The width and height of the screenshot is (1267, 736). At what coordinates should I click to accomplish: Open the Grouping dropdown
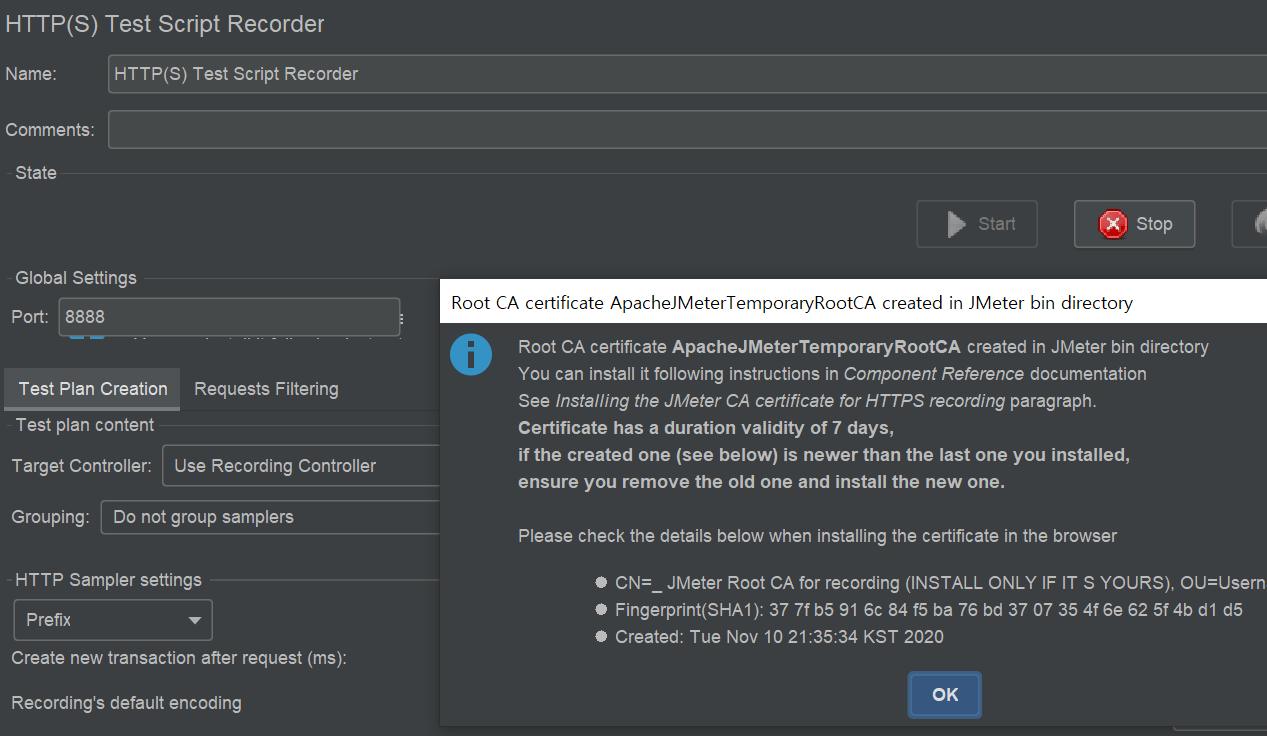coord(270,517)
